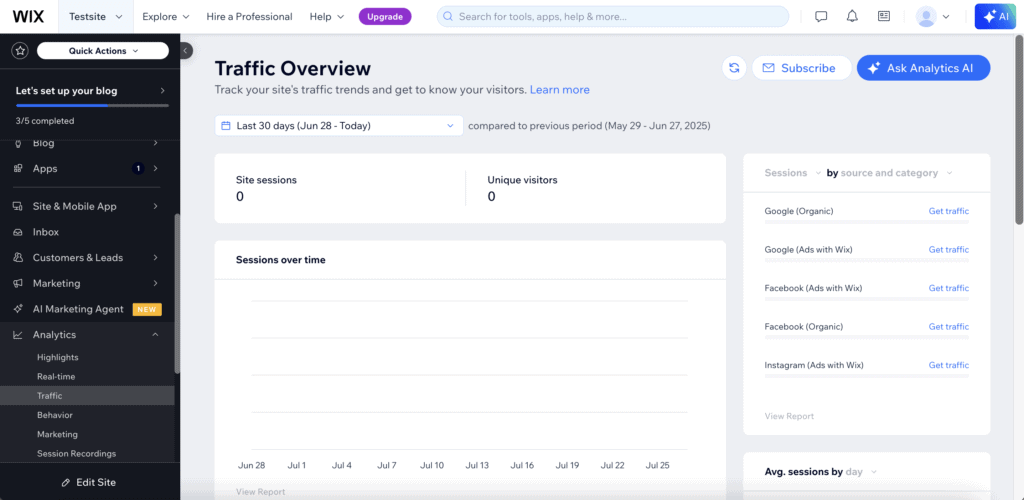Click Get traffic for Facebook (Organic)
The image size is (1024, 500).
[949, 326]
